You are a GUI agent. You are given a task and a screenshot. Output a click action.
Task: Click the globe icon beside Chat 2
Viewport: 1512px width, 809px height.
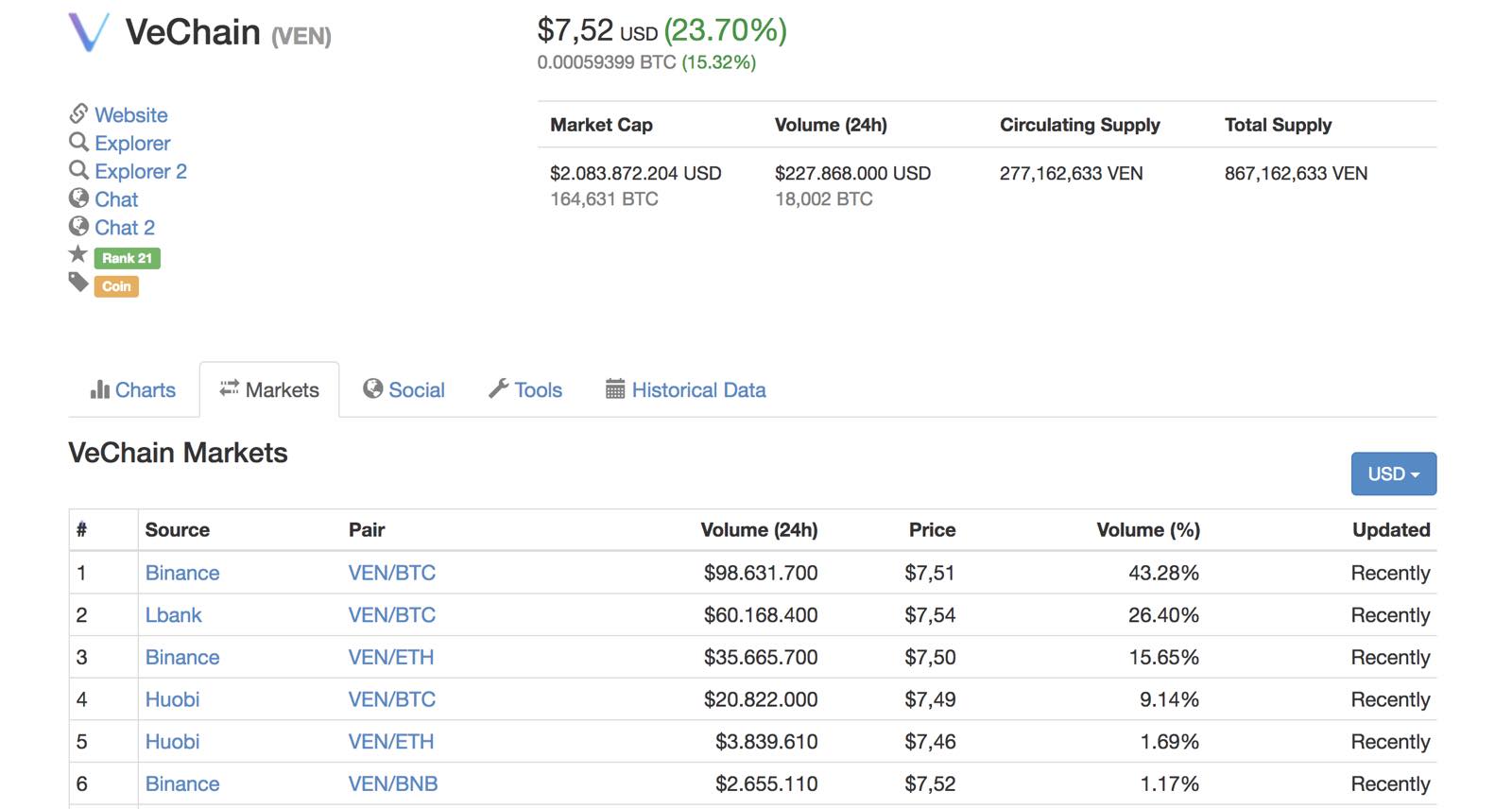pyautogui.click(x=78, y=227)
